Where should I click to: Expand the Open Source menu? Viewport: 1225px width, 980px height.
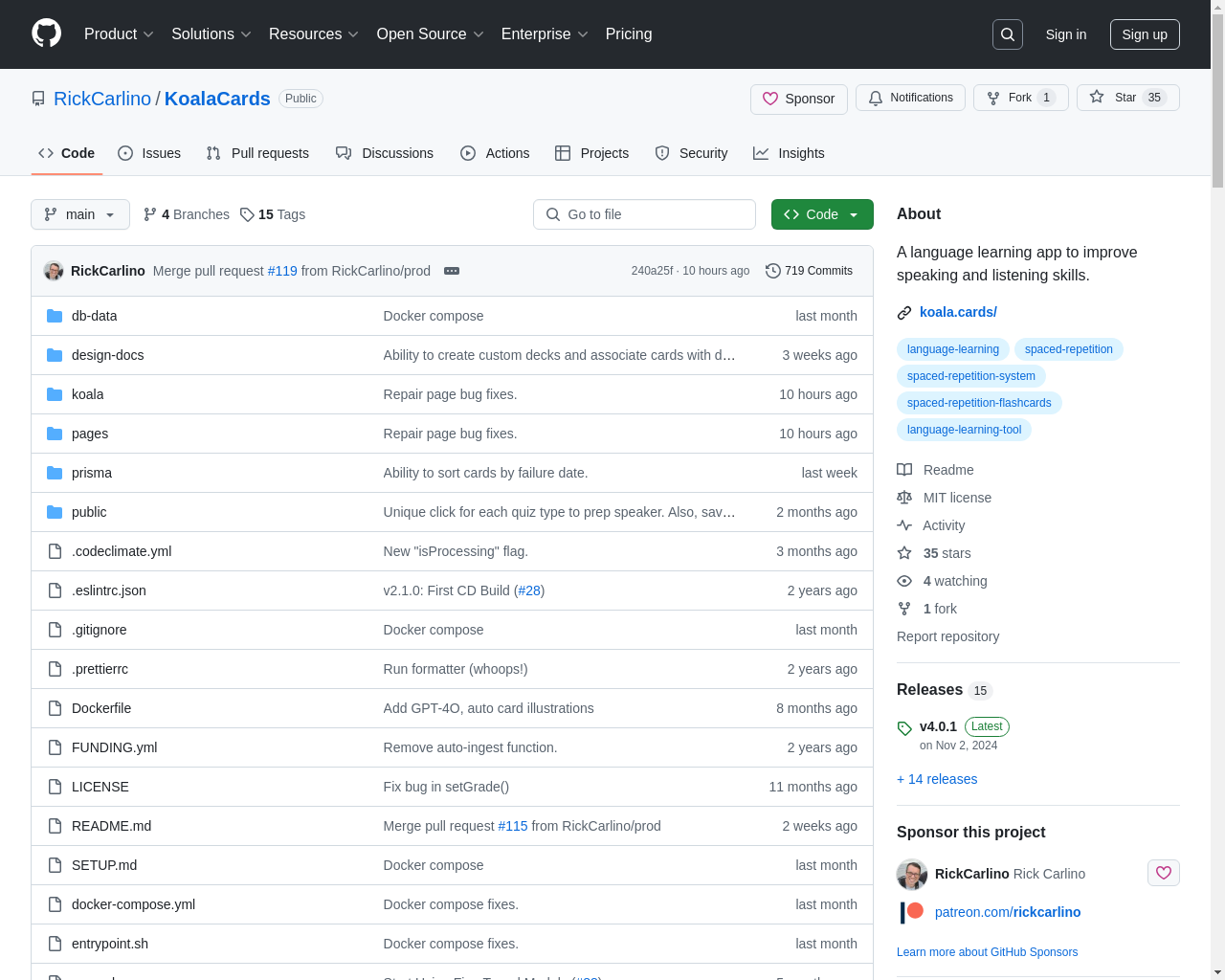pos(431,34)
